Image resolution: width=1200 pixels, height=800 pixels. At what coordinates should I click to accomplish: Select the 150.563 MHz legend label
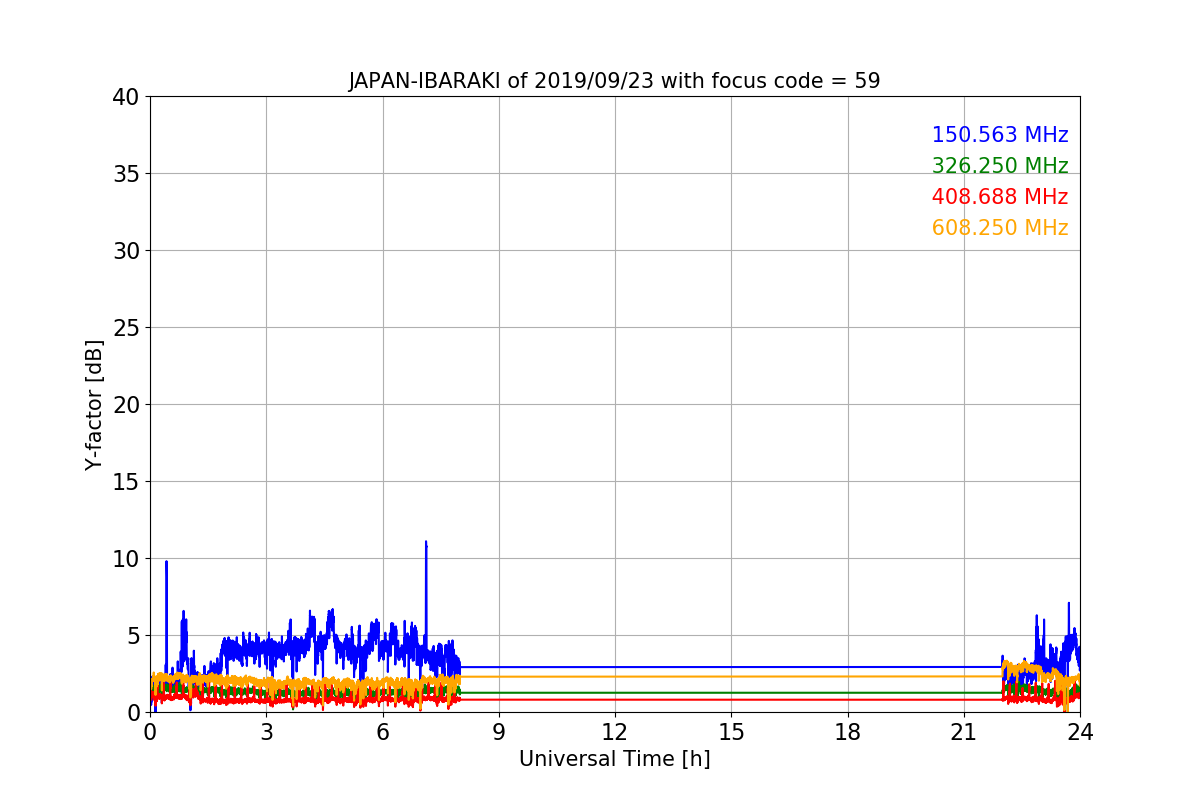point(1000,135)
